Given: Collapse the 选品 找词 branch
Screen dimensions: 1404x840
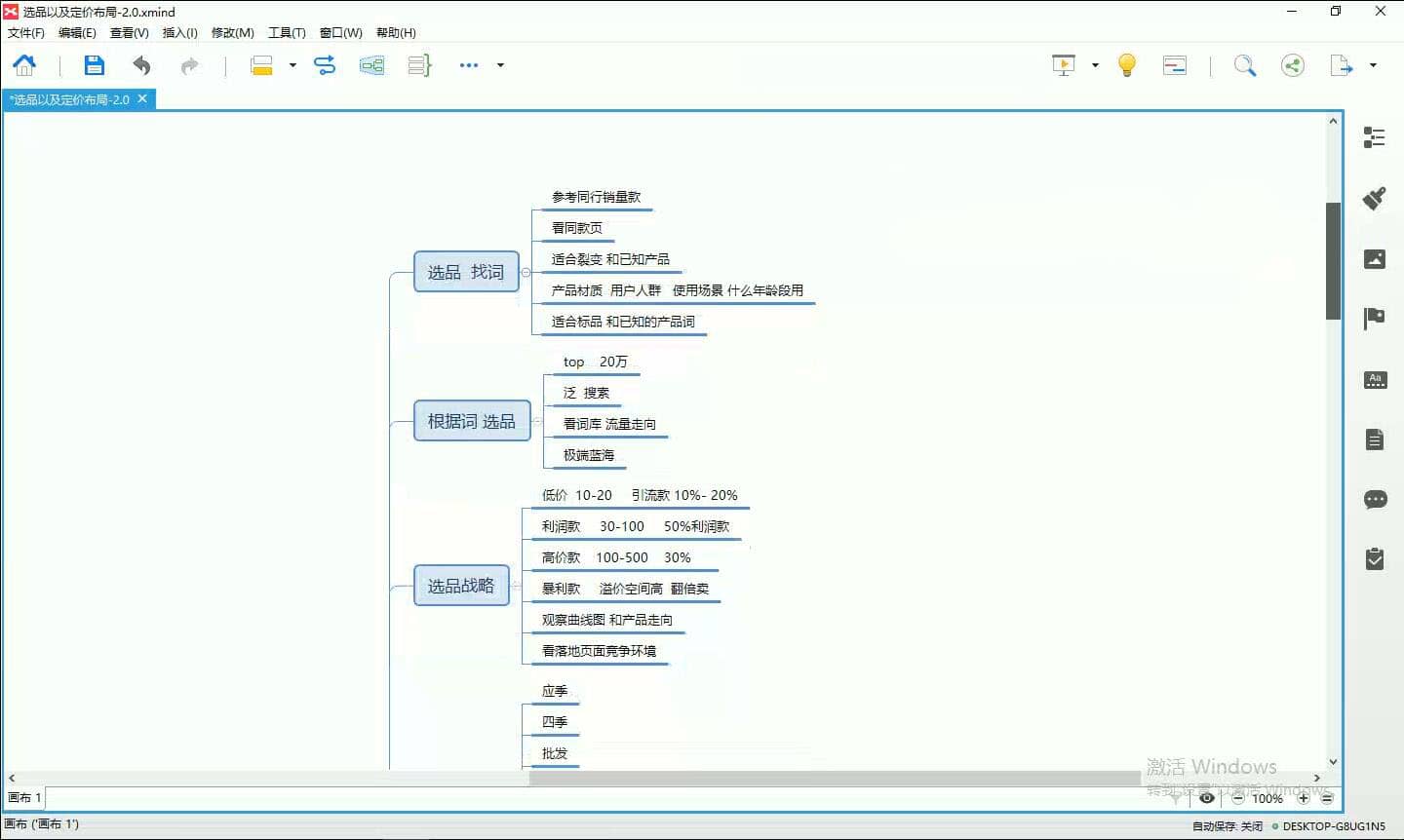Looking at the screenshot, I should [526, 273].
